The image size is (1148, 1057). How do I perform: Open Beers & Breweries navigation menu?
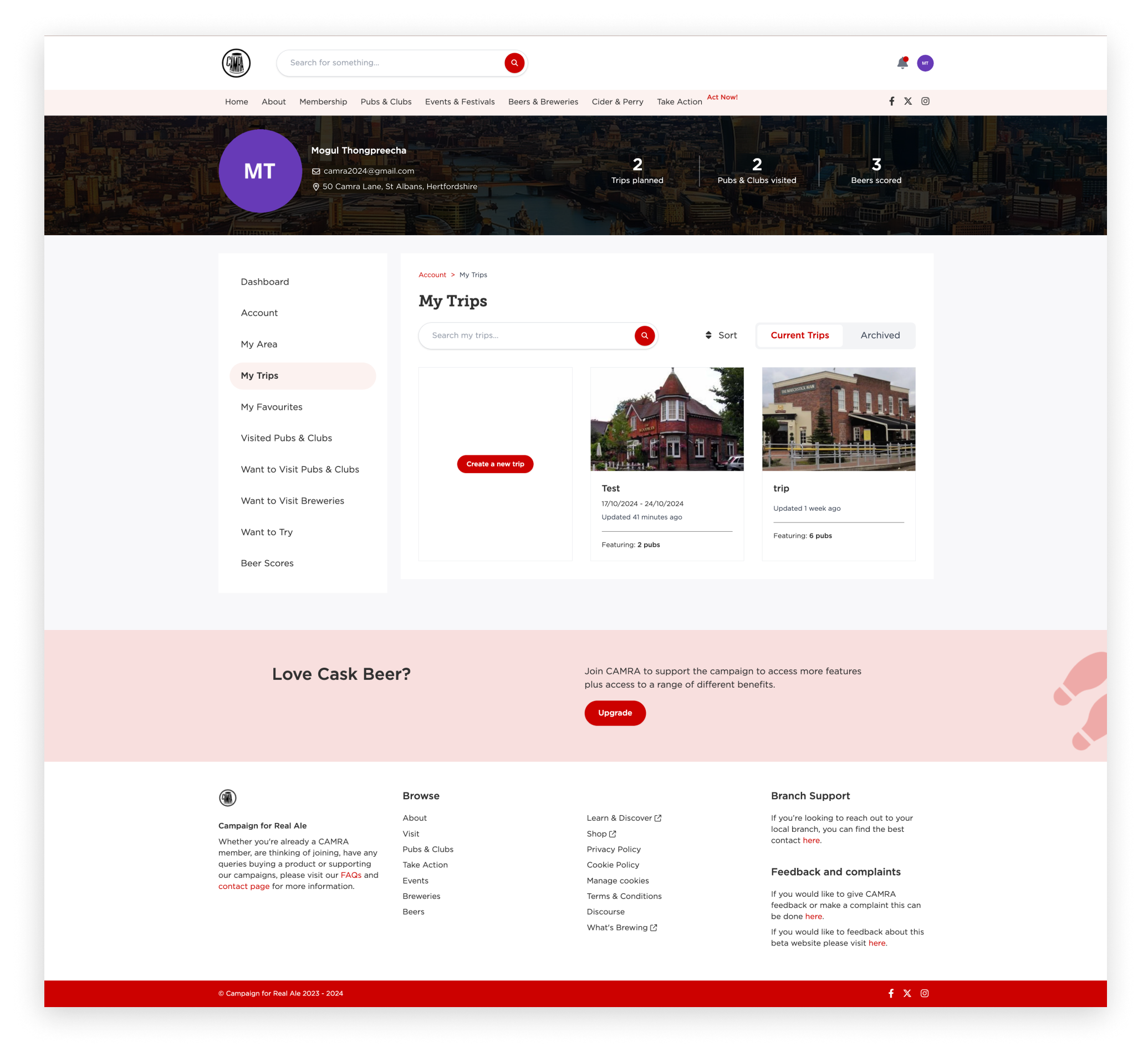(543, 102)
